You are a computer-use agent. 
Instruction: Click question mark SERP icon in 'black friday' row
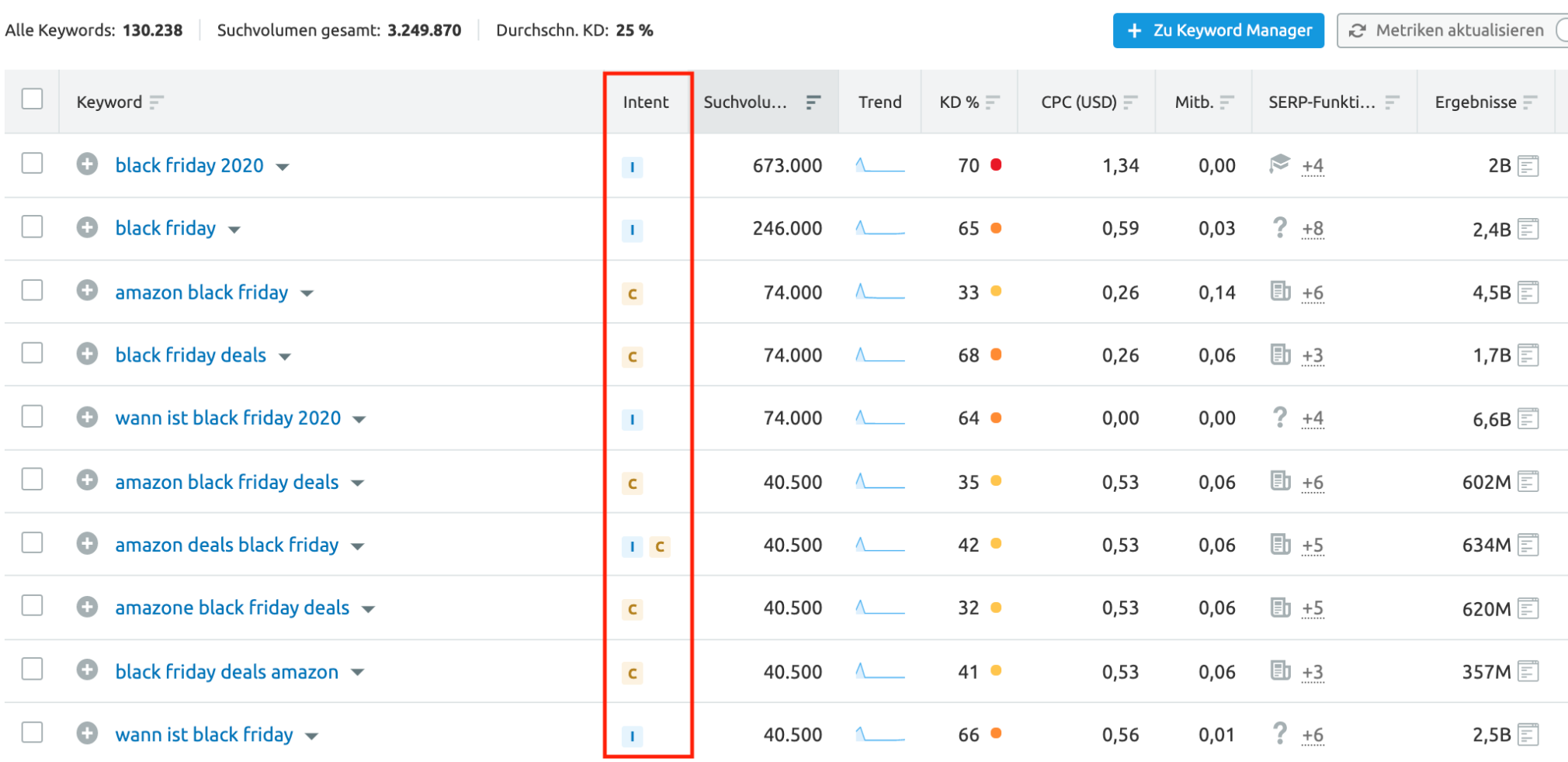point(1279,227)
